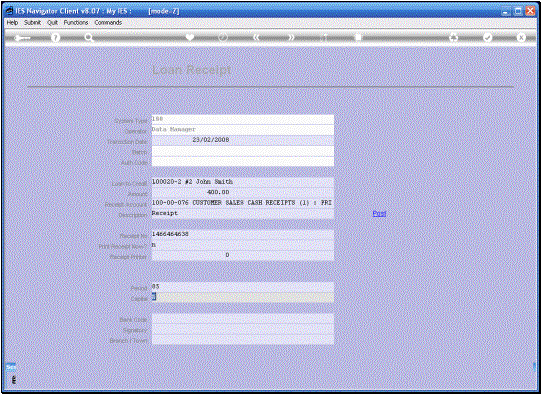Click the double right chevron icon
This screenshot has width=541, height=394.
point(291,37)
